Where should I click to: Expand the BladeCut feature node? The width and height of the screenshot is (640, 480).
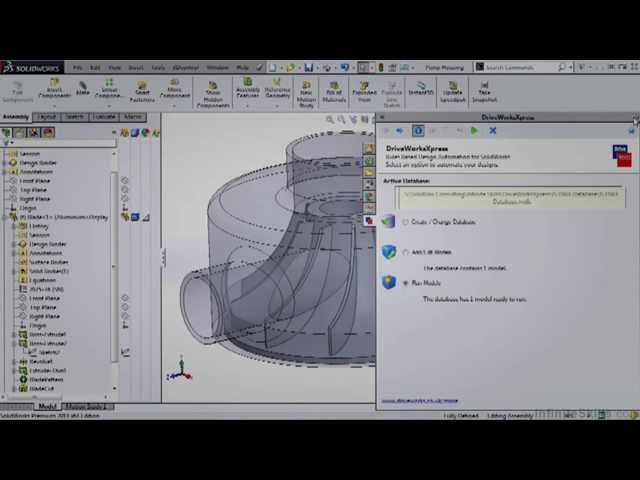click(x=14, y=389)
